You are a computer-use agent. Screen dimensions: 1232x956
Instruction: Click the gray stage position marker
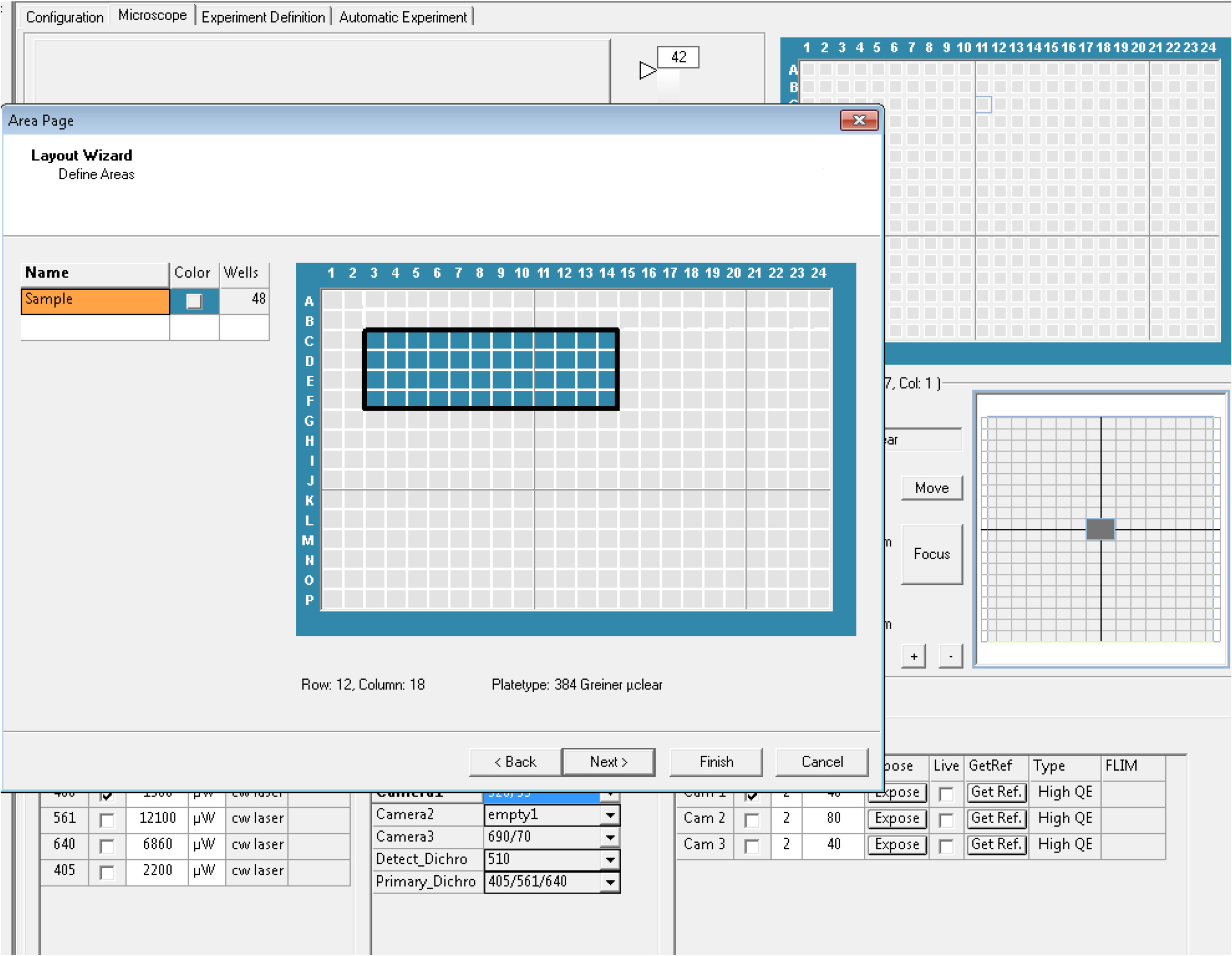tap(1100, 529)
